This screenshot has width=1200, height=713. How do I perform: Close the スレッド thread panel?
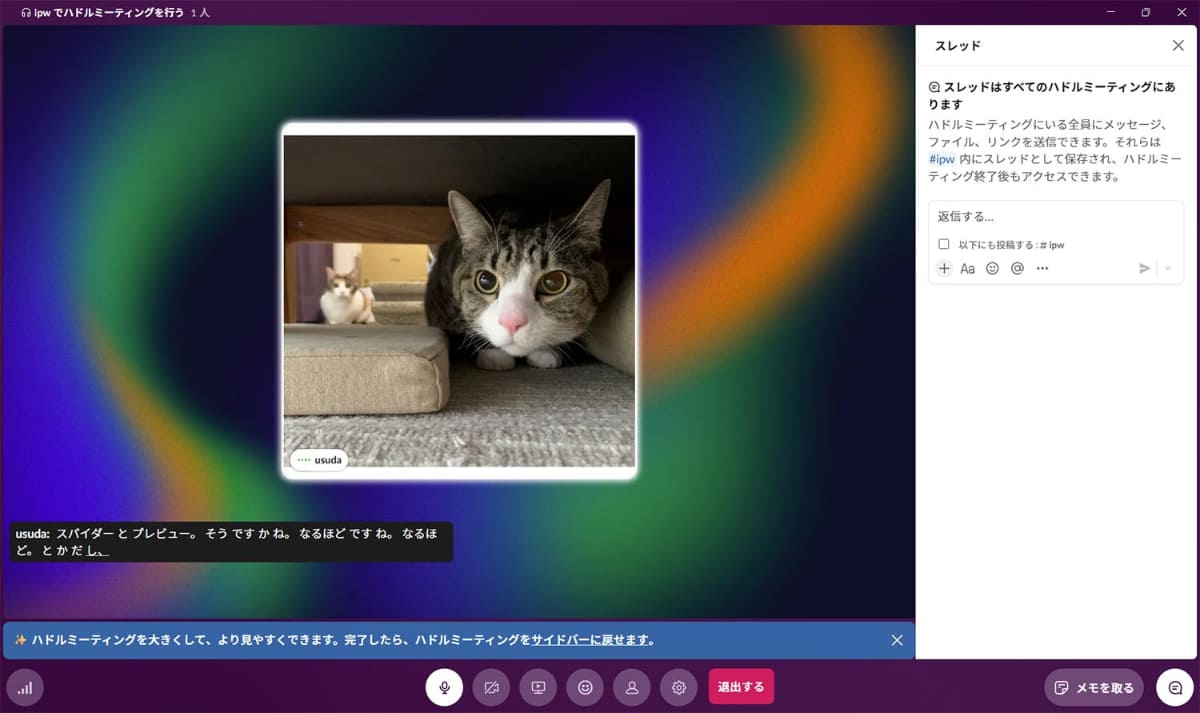[1178, 45]
